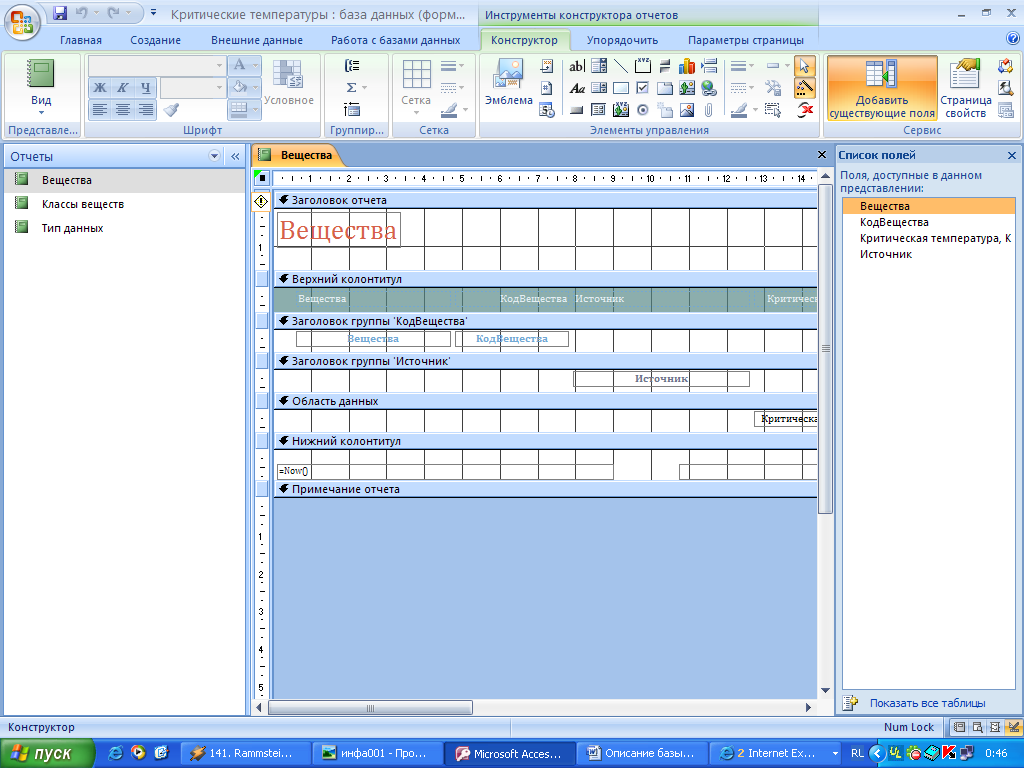Select the Label (Aa) control tool
The width and height of the screenshot is (1024, 768).
[577, 88]
